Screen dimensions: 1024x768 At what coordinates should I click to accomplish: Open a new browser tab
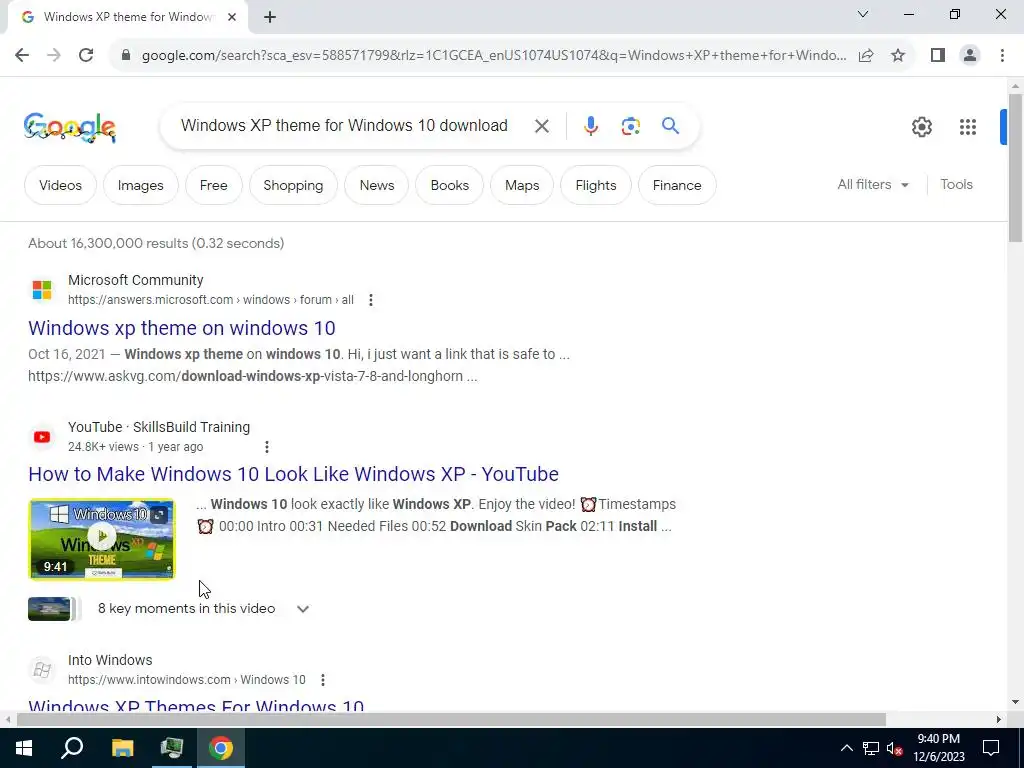[270, 17]
